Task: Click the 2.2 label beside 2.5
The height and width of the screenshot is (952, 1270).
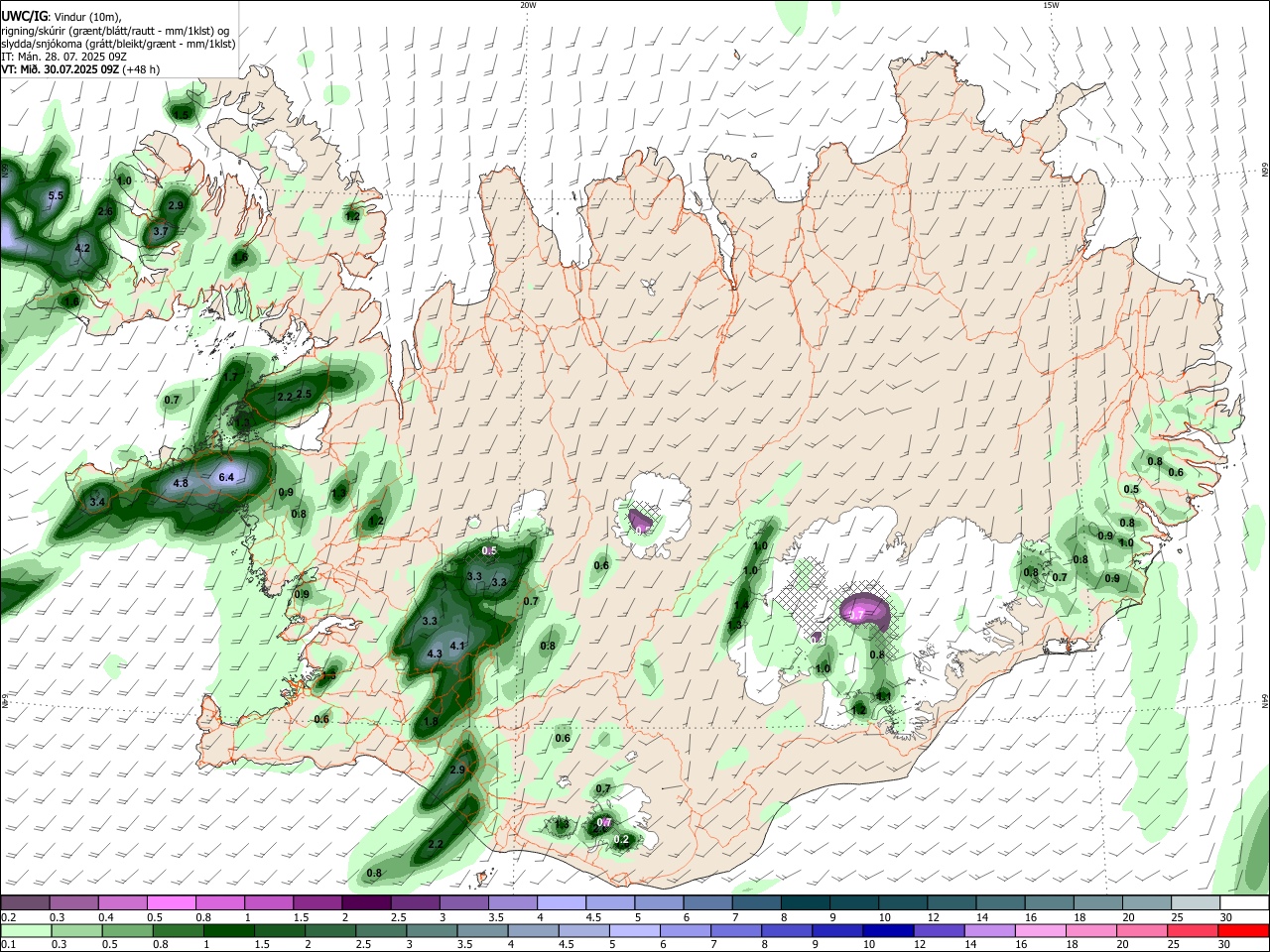Action: (285, 397)
